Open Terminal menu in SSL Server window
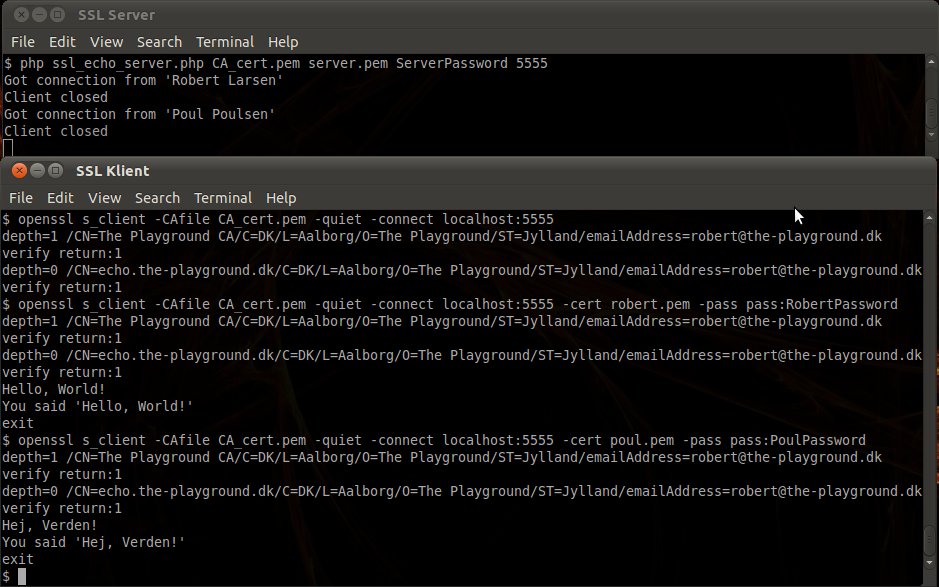The image size is (939, 587). coord(225,42)
